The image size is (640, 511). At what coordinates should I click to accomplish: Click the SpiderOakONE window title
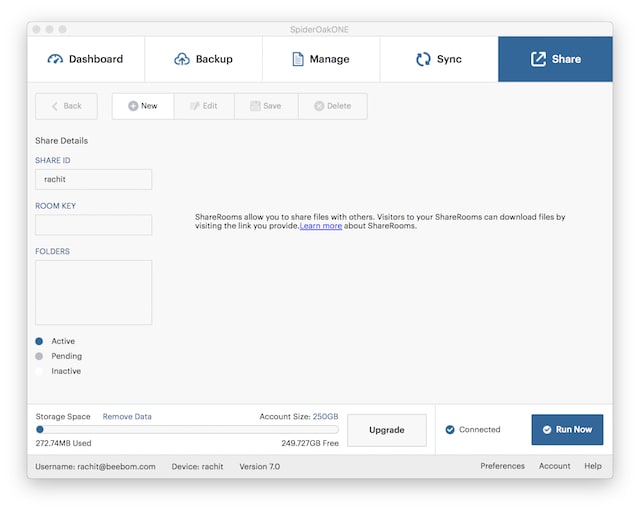tap(320, 29)
